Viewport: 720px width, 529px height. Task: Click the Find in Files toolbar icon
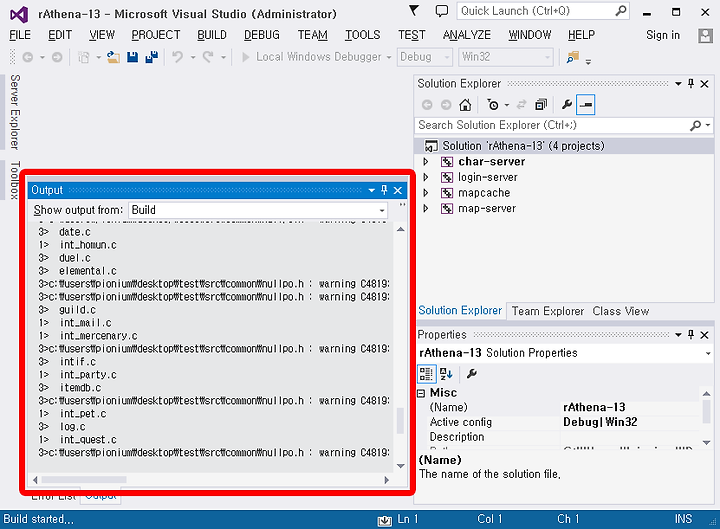(573, 57)
